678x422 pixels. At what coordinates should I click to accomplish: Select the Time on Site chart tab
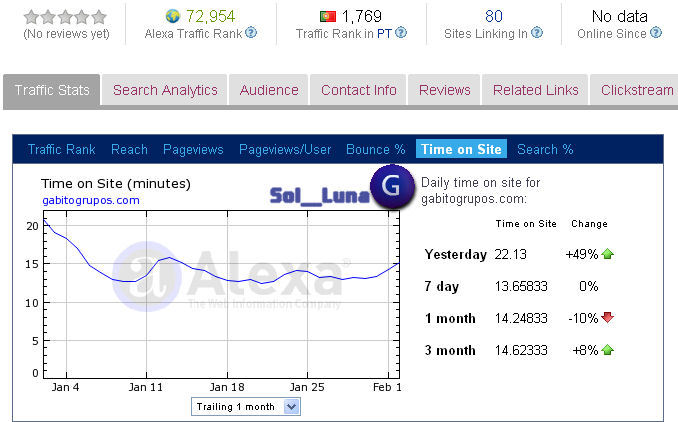pos(461,149)
